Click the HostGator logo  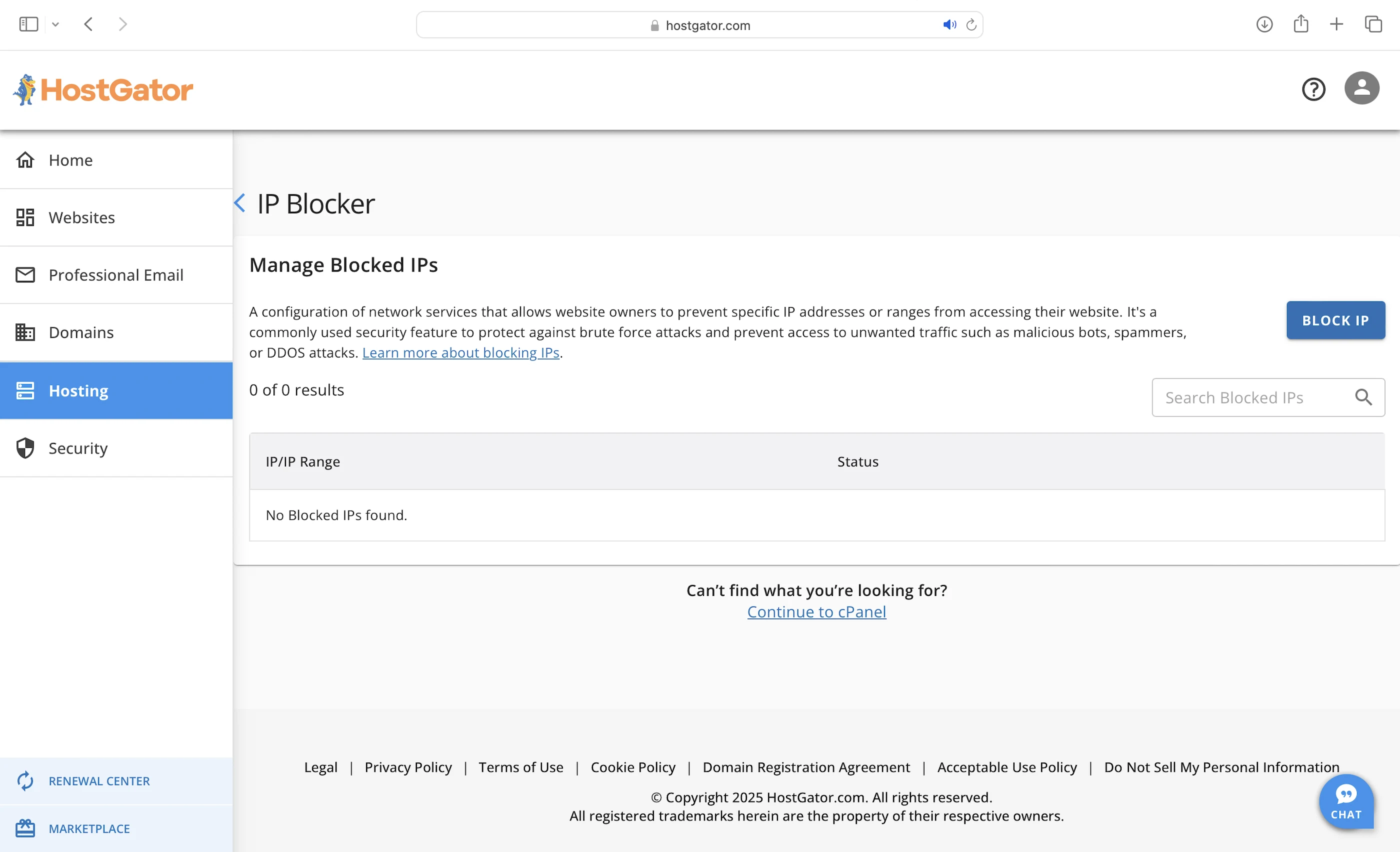tap(103, 89)
